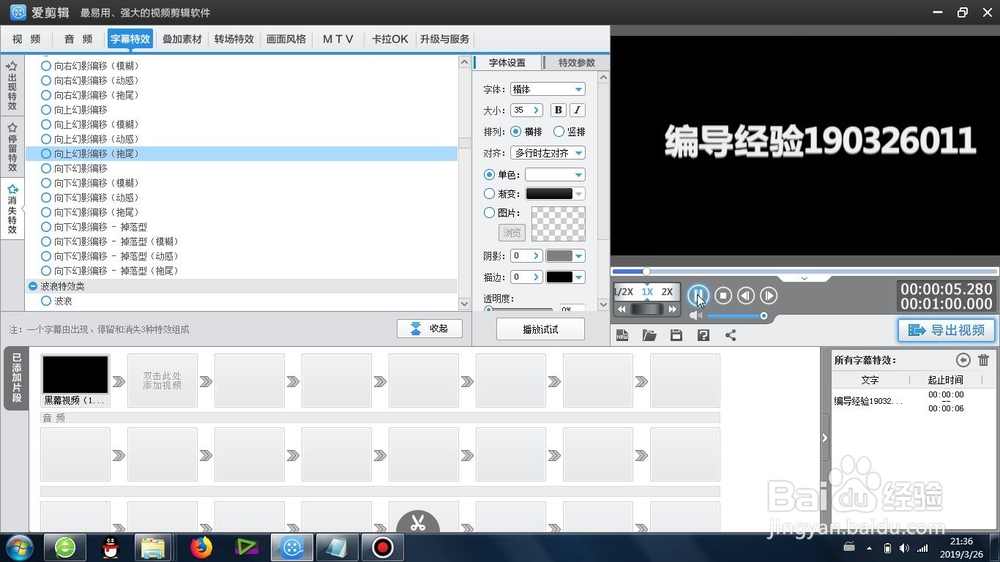Screen dimensions: 1000x562
Task: Increase font size stepper arrow
Action: pyautogui.click(x=536, y=110)
